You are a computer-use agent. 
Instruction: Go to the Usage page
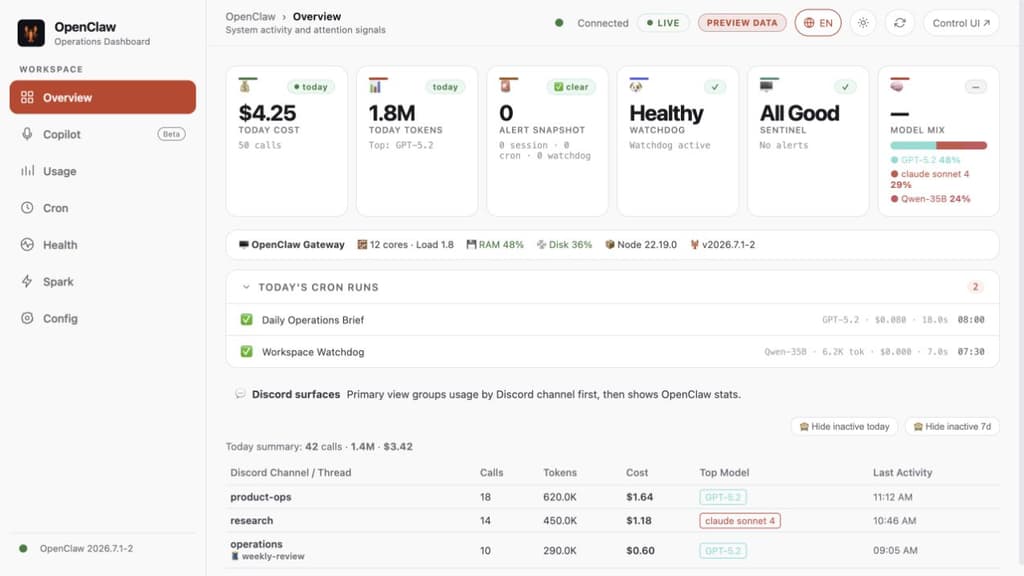(x=103, y=171)
